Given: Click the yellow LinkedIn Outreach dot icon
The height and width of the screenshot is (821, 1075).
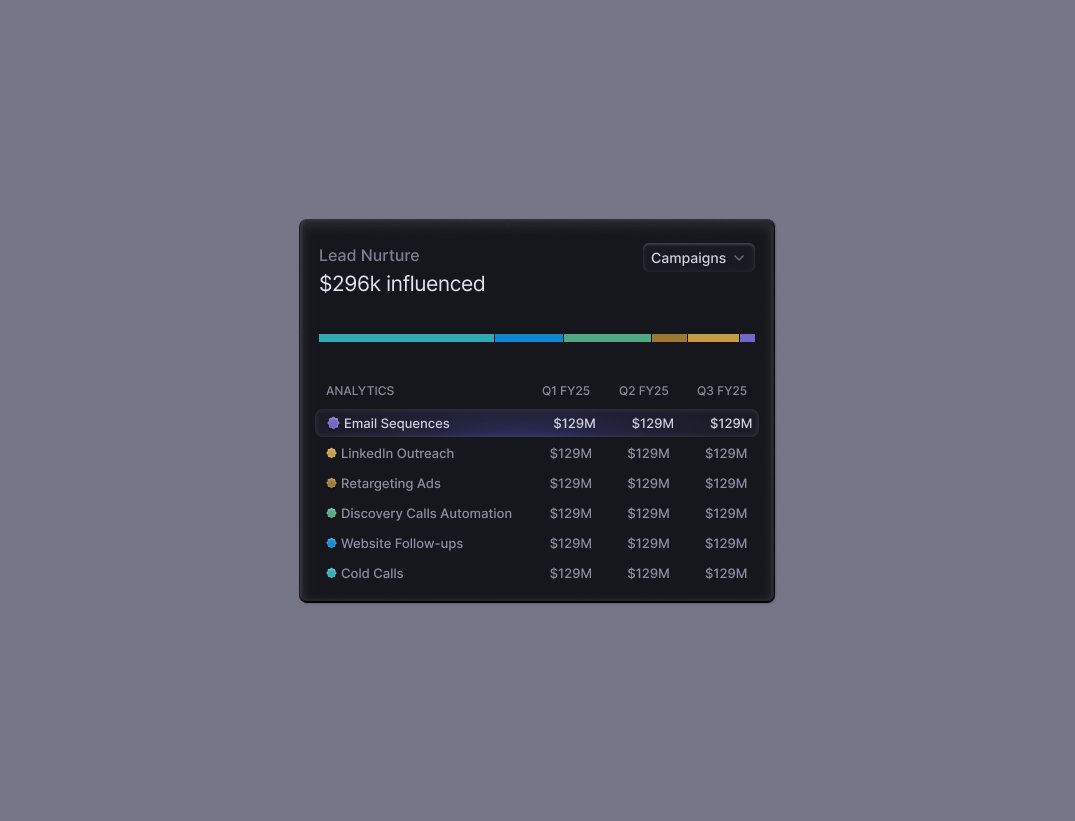Looking at the screenshot, I should (332, 453).
